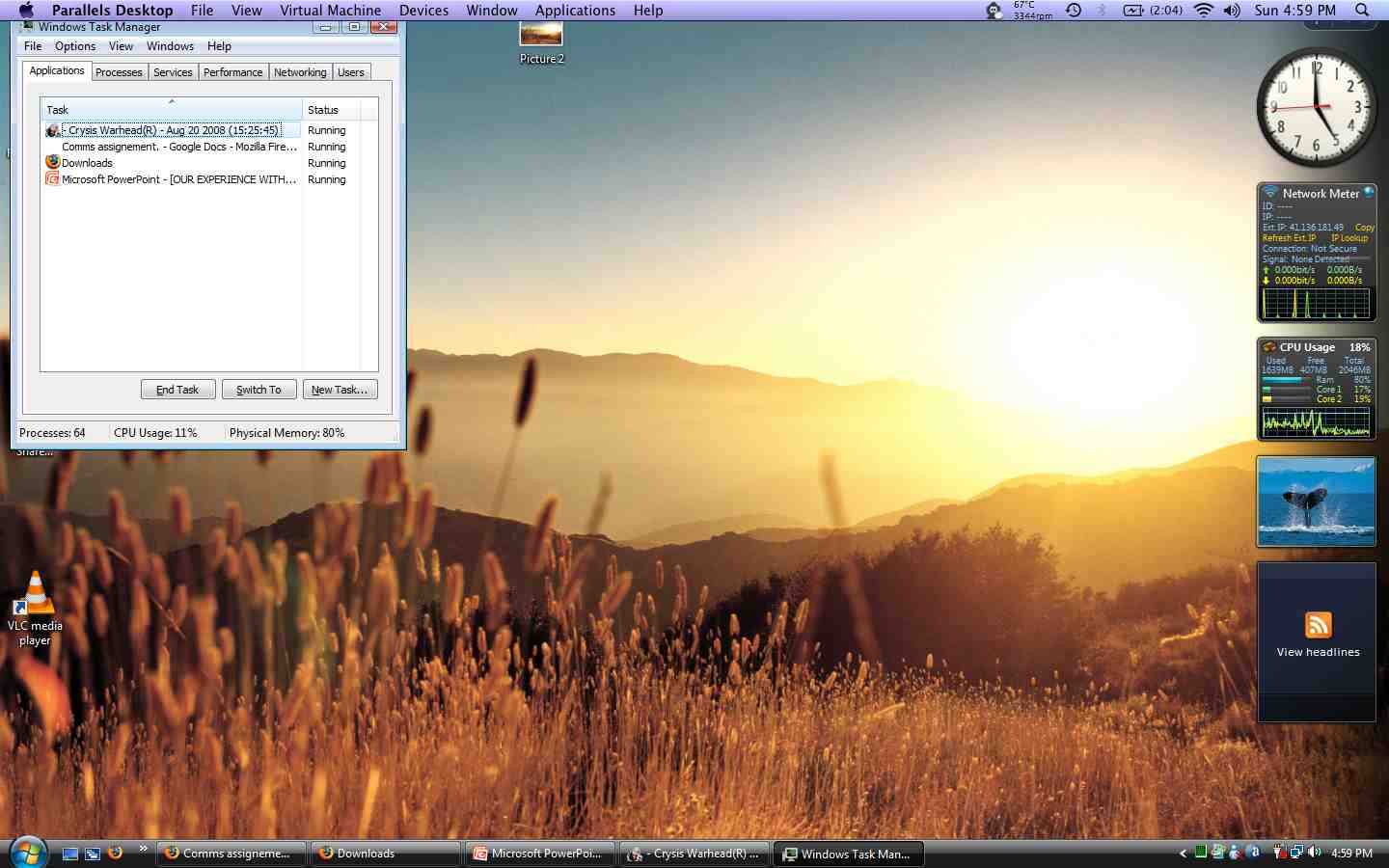Open Task Manager File menu
The image size is (1389, 868).
(33, 46)
